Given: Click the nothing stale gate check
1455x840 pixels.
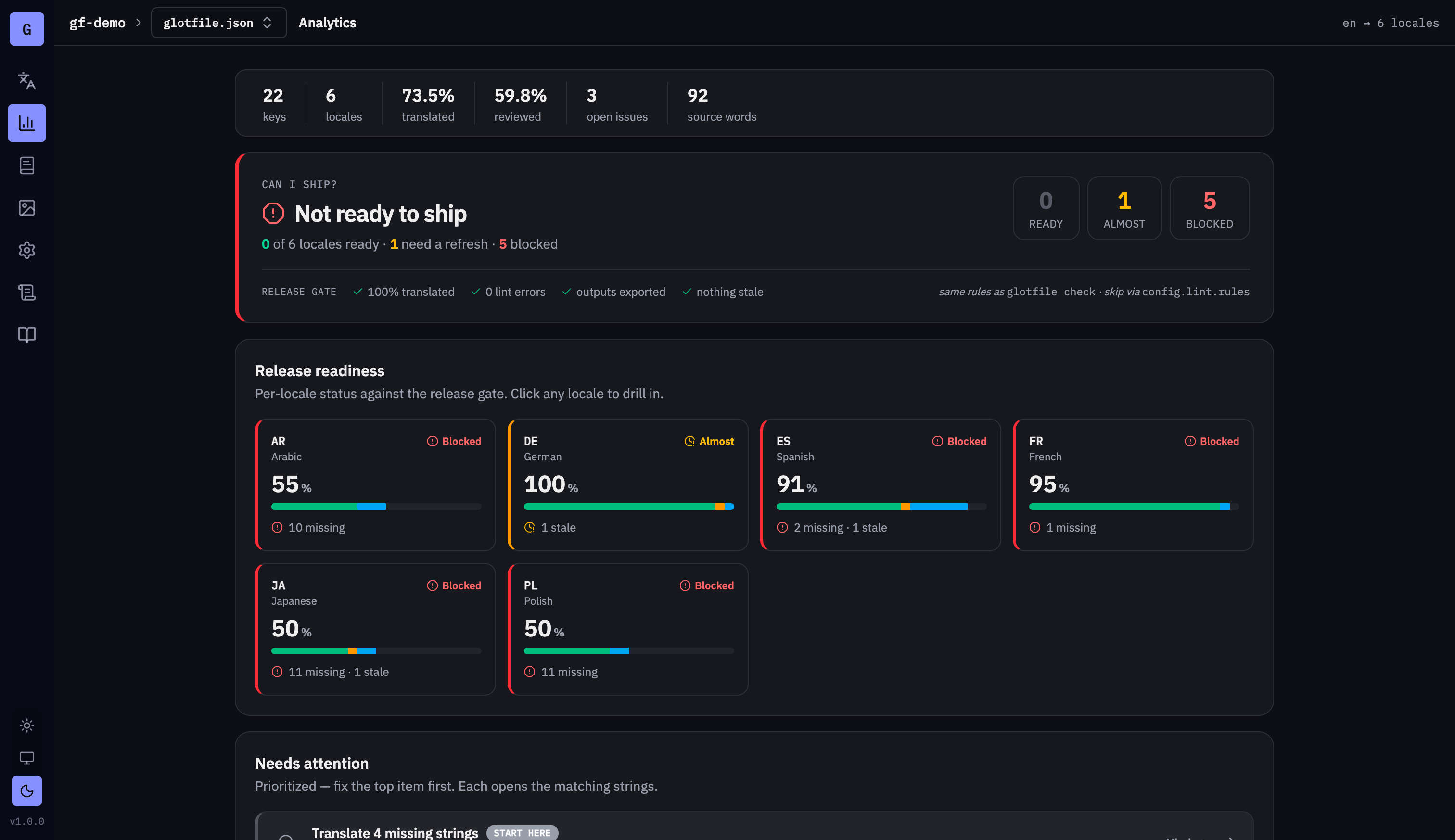Looking at the screenshot, I should [x=723, y=292].
